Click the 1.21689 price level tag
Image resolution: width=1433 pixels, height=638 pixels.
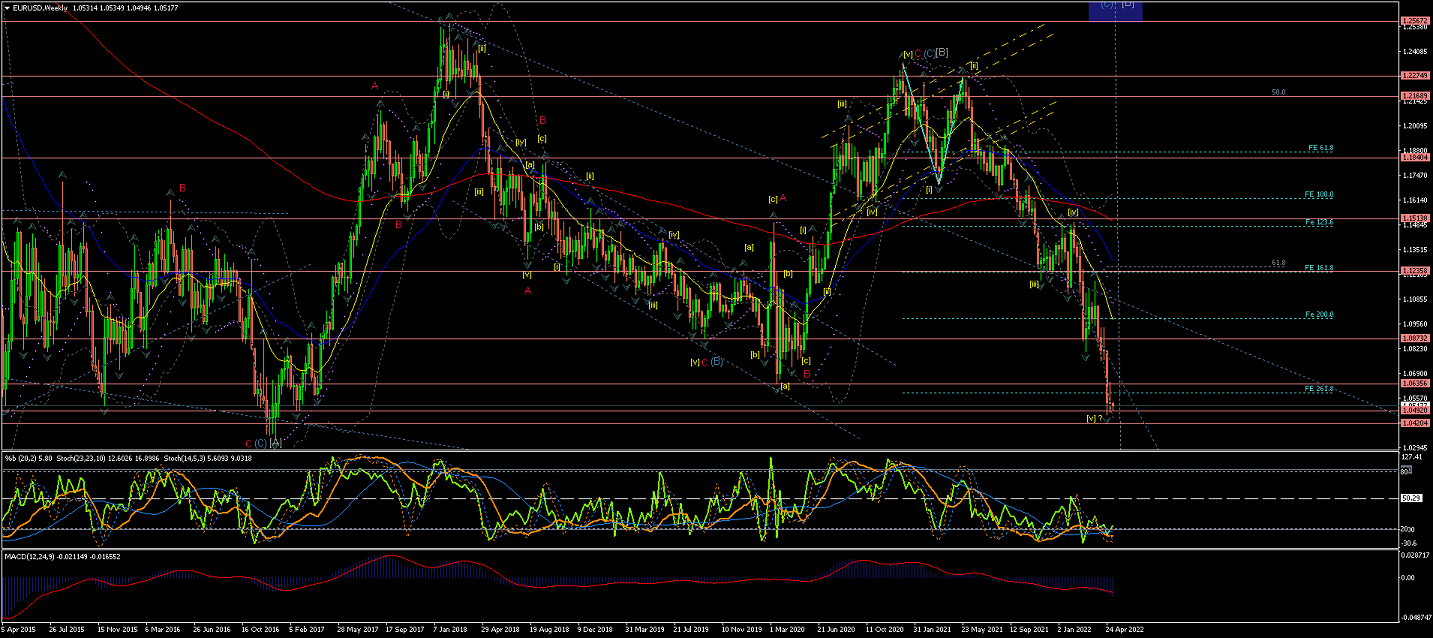(1415, 96)
